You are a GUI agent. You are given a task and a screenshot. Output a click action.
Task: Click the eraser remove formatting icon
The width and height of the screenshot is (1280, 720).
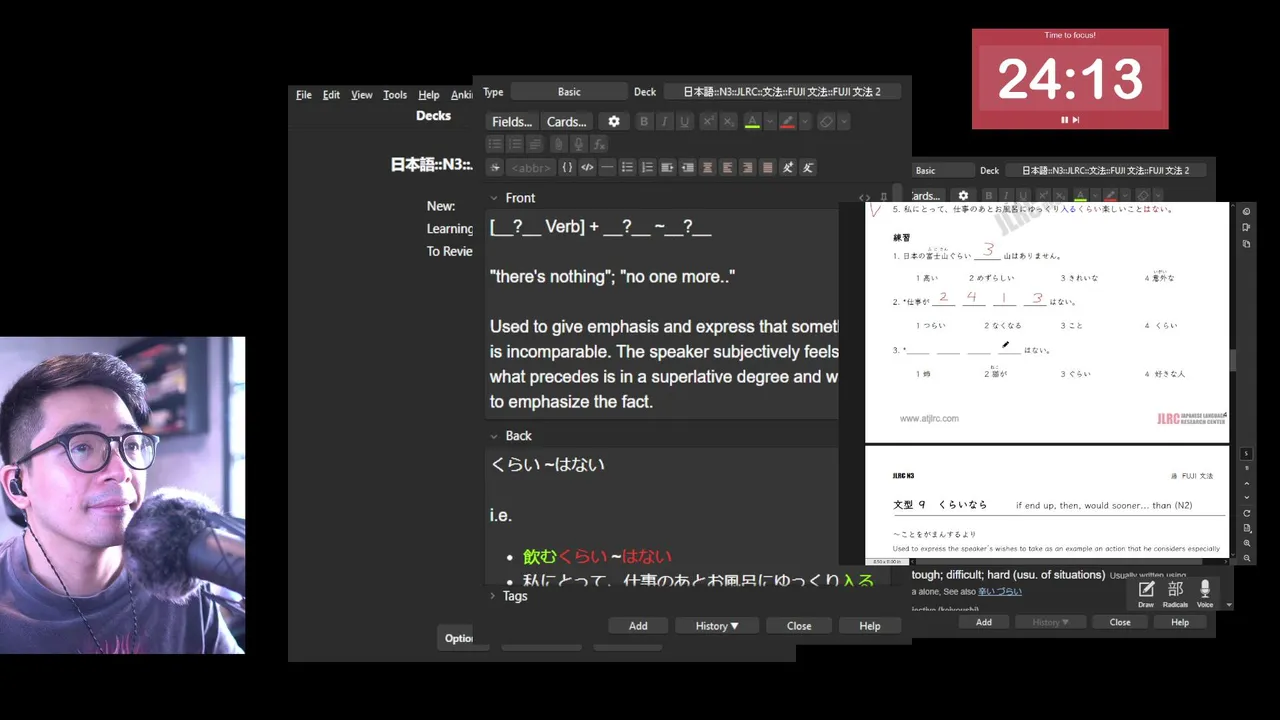pos(826,121)
